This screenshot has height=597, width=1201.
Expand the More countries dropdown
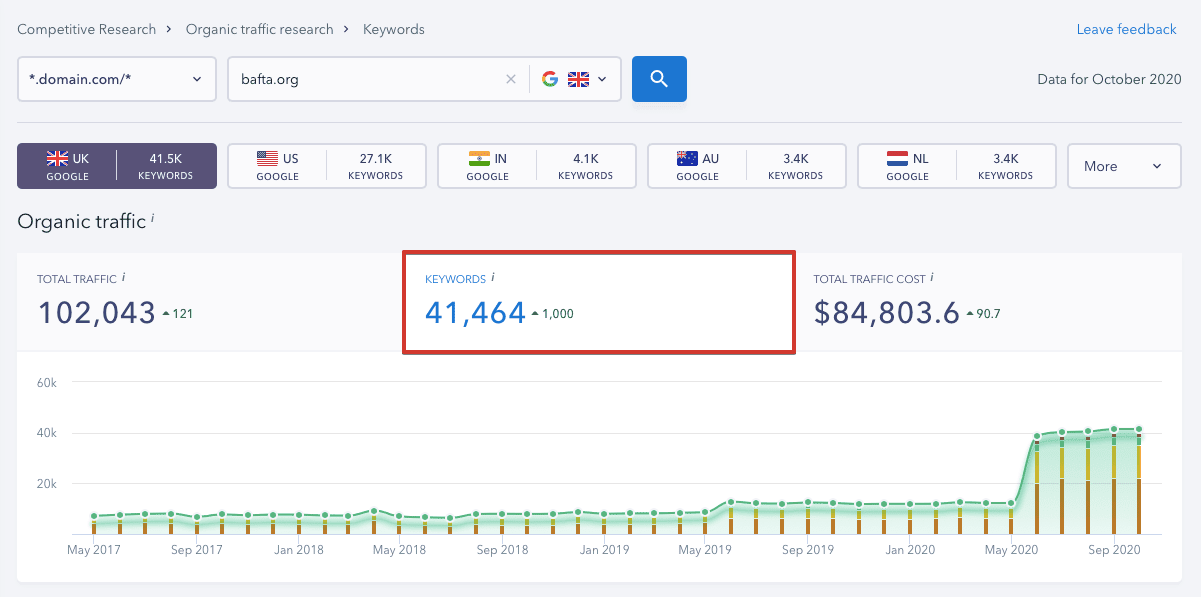coord(1124,166)
